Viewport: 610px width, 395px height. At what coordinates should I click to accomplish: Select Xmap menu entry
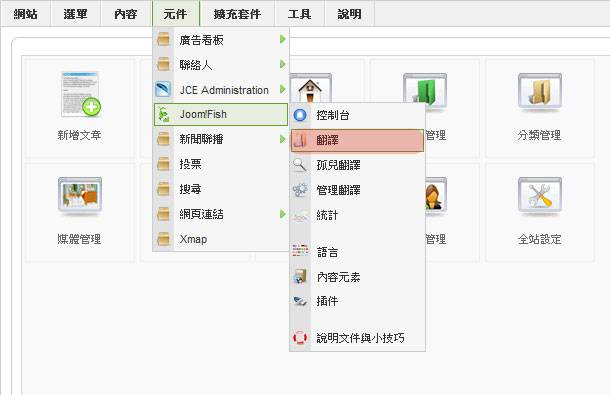tap(221, 239)
